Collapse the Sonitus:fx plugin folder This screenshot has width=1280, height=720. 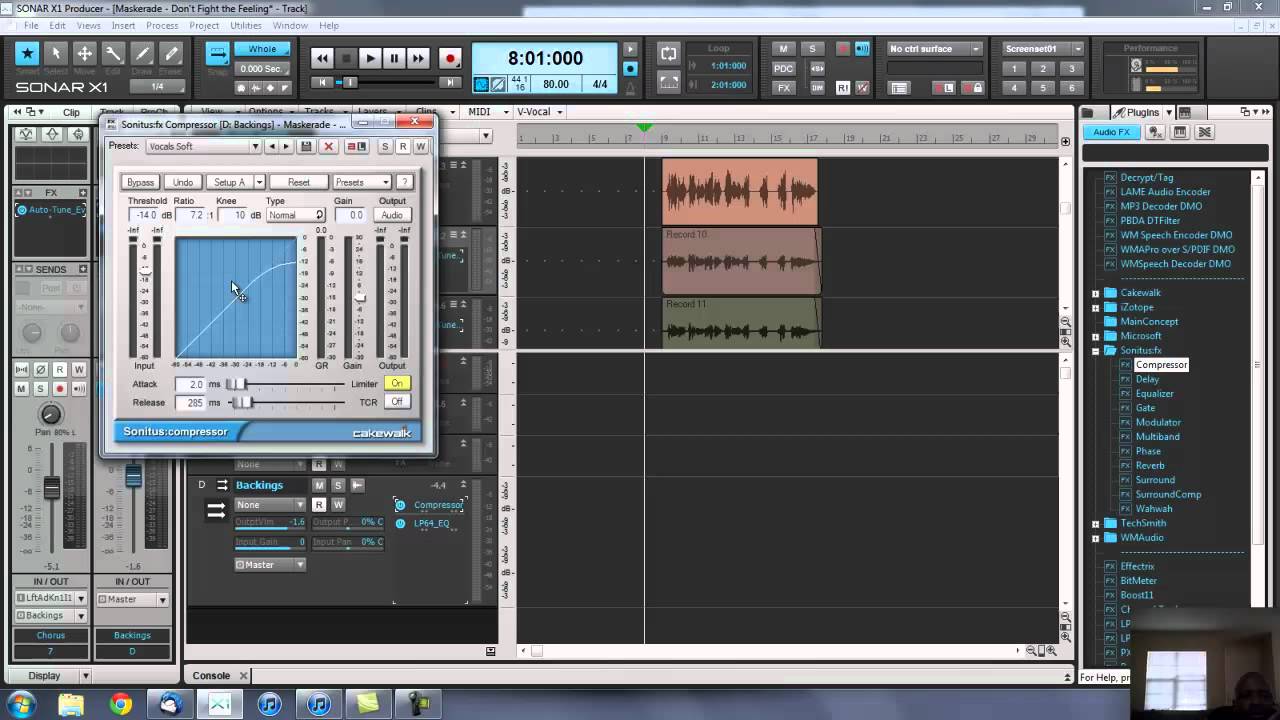point(1096,351)
